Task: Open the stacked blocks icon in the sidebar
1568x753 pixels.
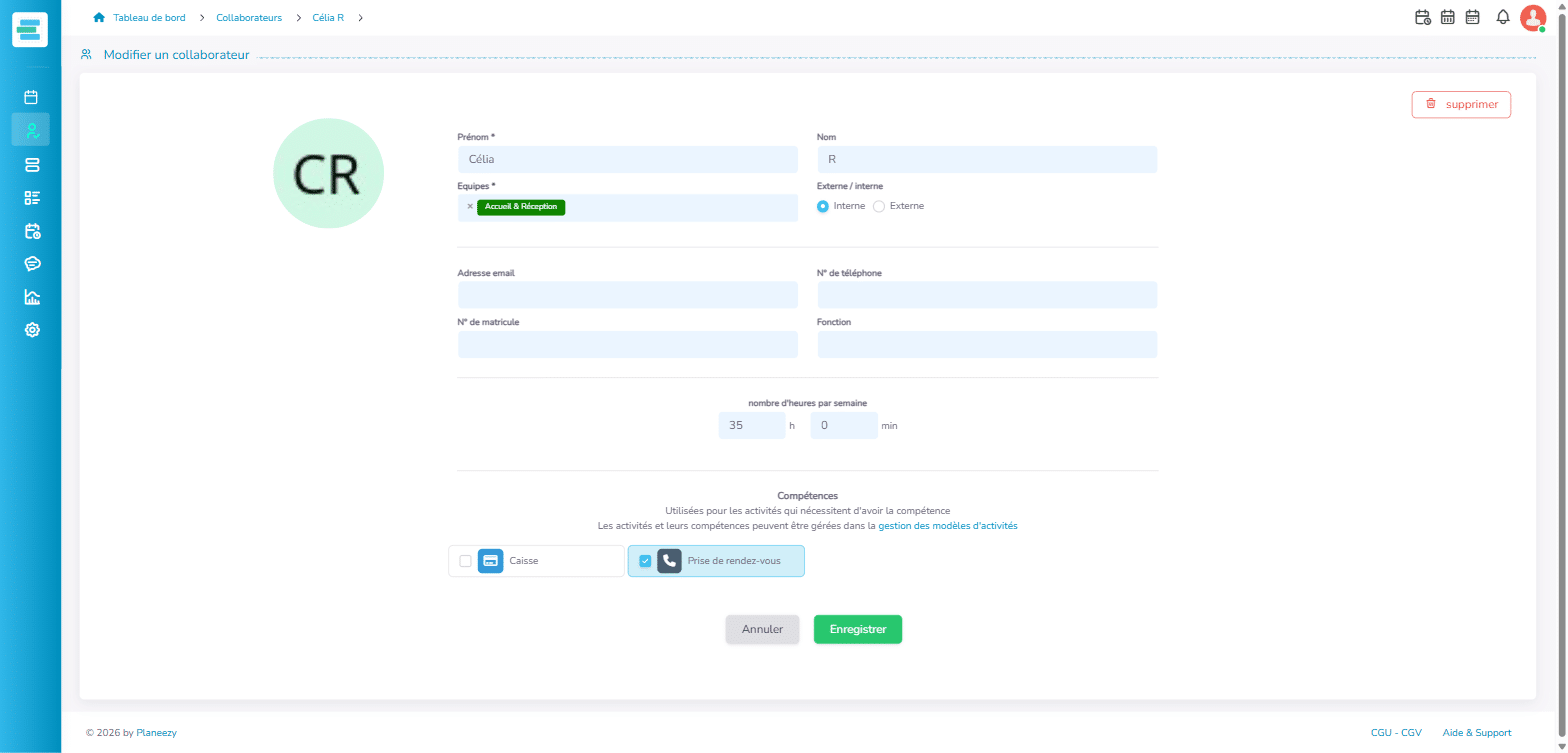Action: point(31,164)
